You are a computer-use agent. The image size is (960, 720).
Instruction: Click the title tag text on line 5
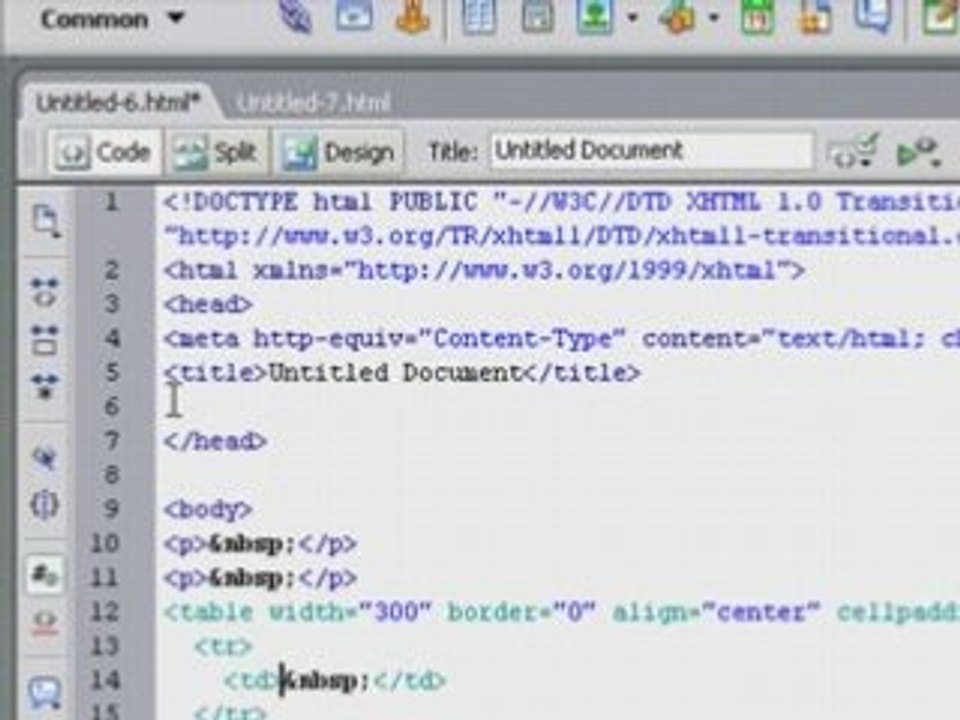(402, 373)
